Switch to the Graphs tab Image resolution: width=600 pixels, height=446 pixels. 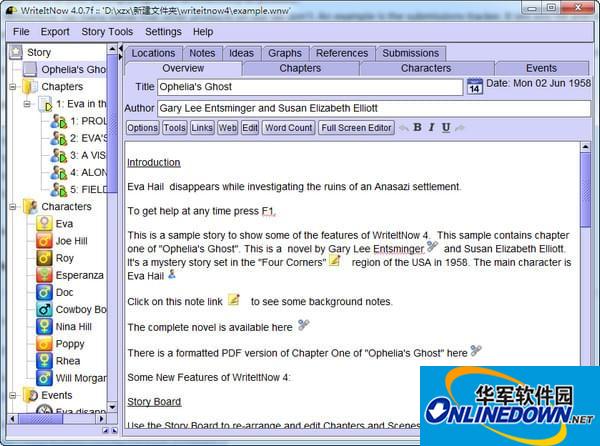pos(285,53)
